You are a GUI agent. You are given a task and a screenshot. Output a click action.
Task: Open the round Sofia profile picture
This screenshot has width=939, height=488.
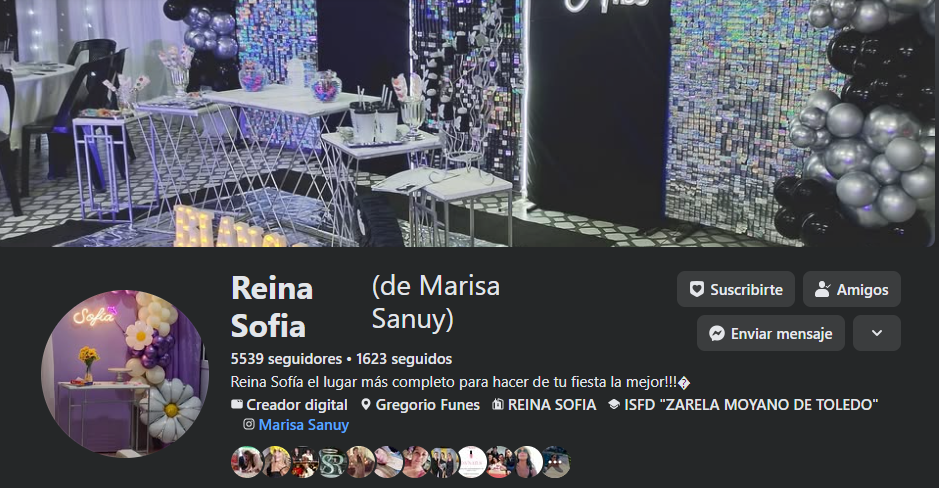click(125, 374)
